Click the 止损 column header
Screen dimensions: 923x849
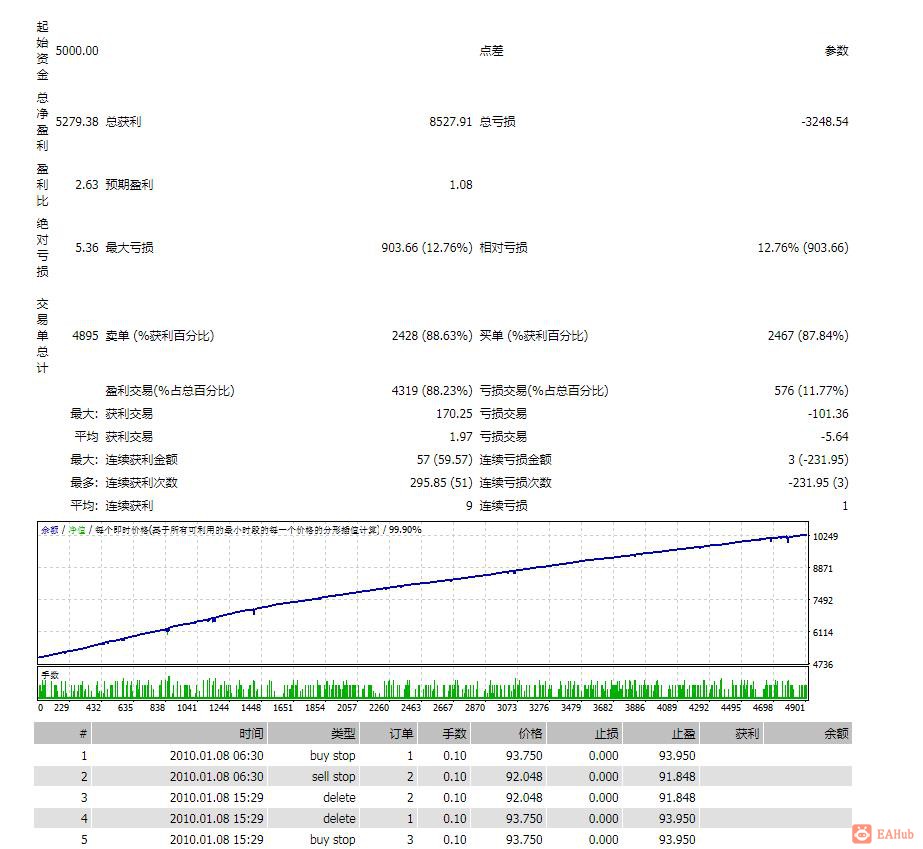605,733
